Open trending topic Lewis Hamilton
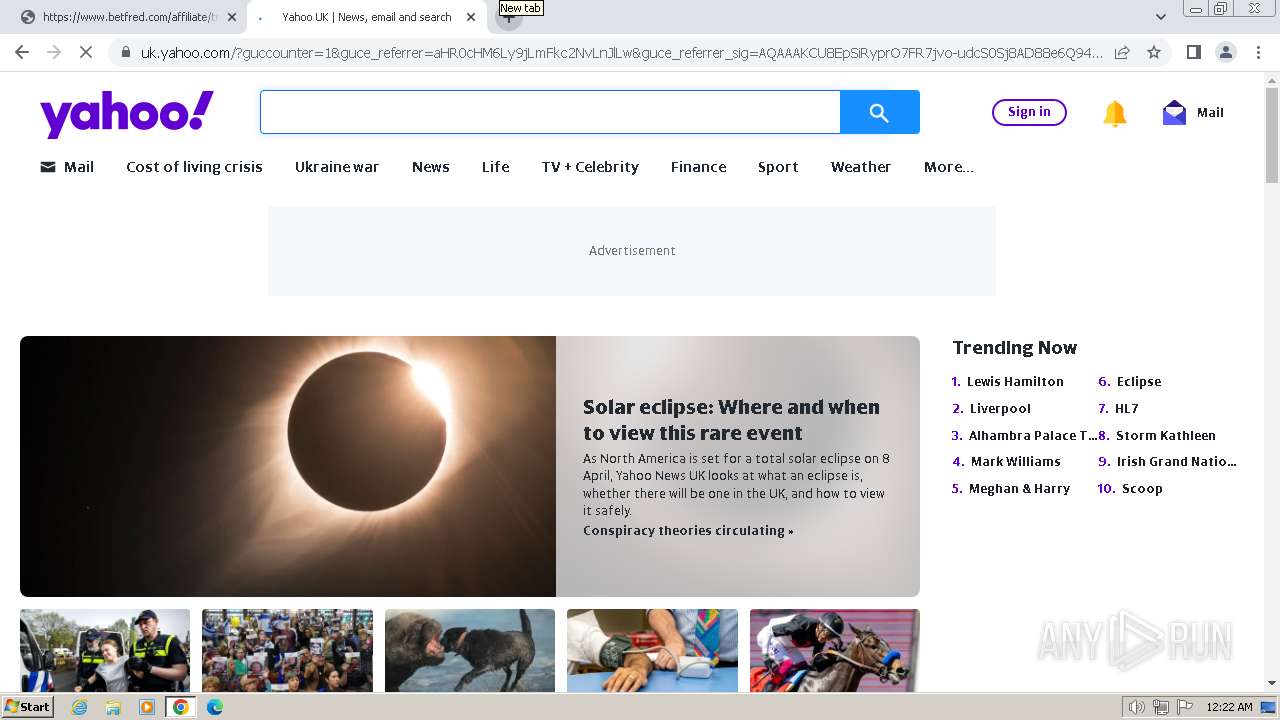Screen dimensions: 1280x720 click(1015, 381)
